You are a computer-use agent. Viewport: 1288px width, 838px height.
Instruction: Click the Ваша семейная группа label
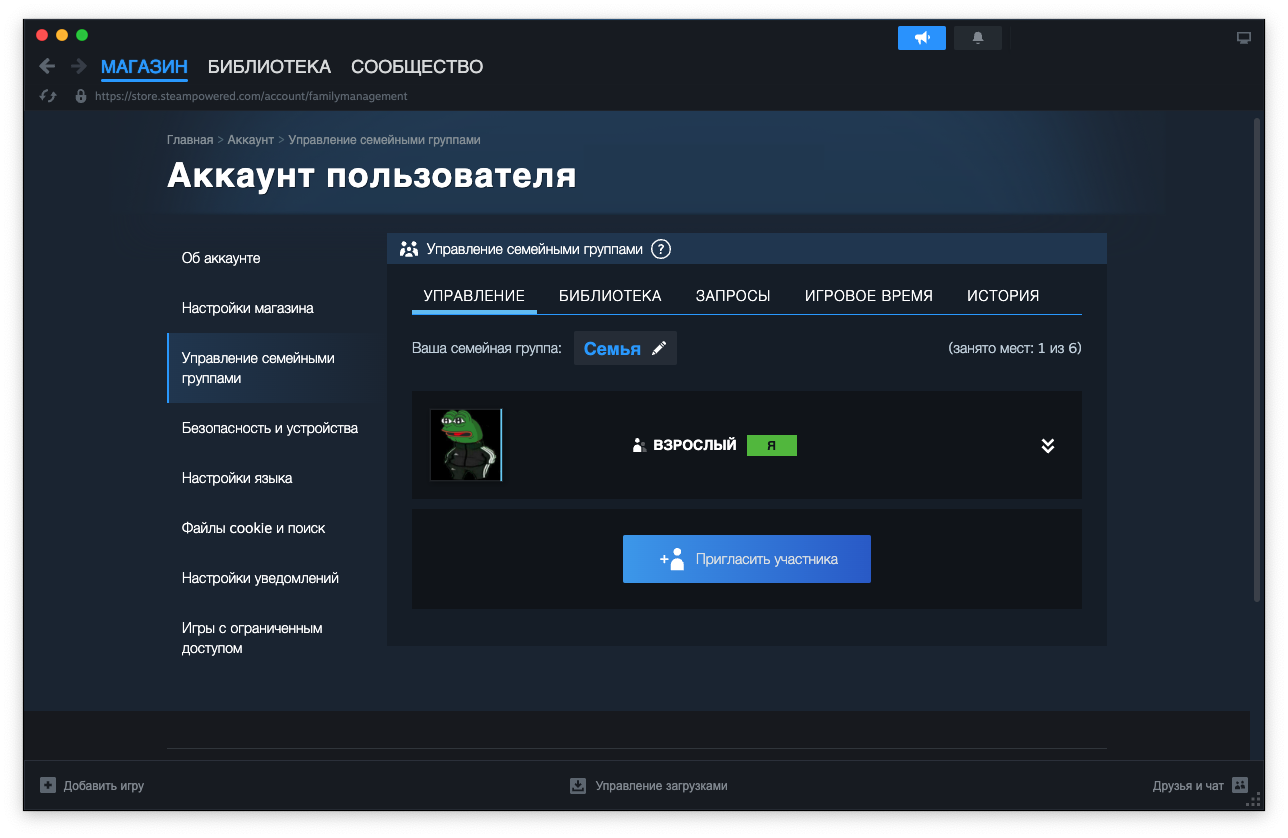[487, 348]
